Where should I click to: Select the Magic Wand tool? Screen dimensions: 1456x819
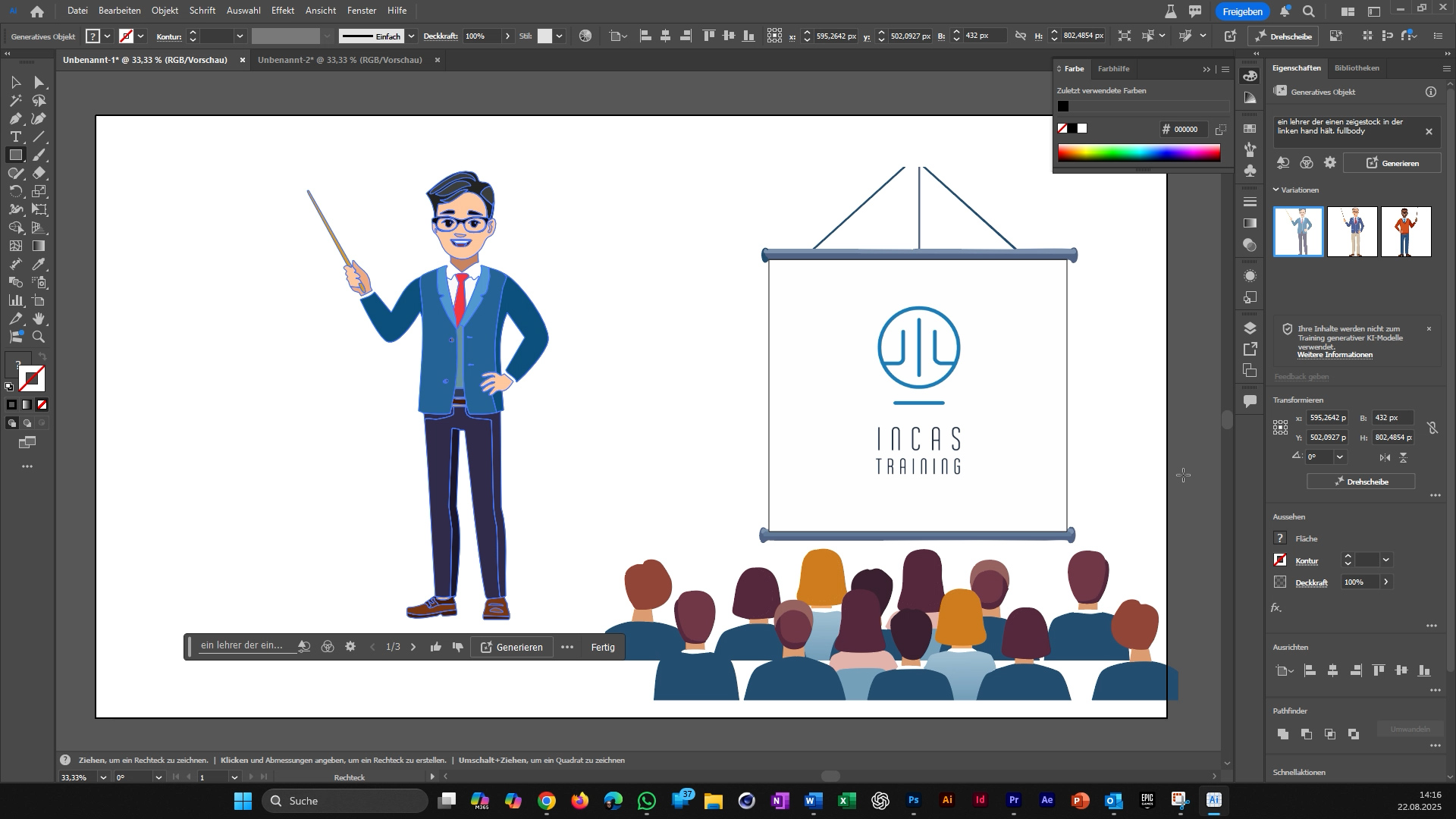pos(15,100)
